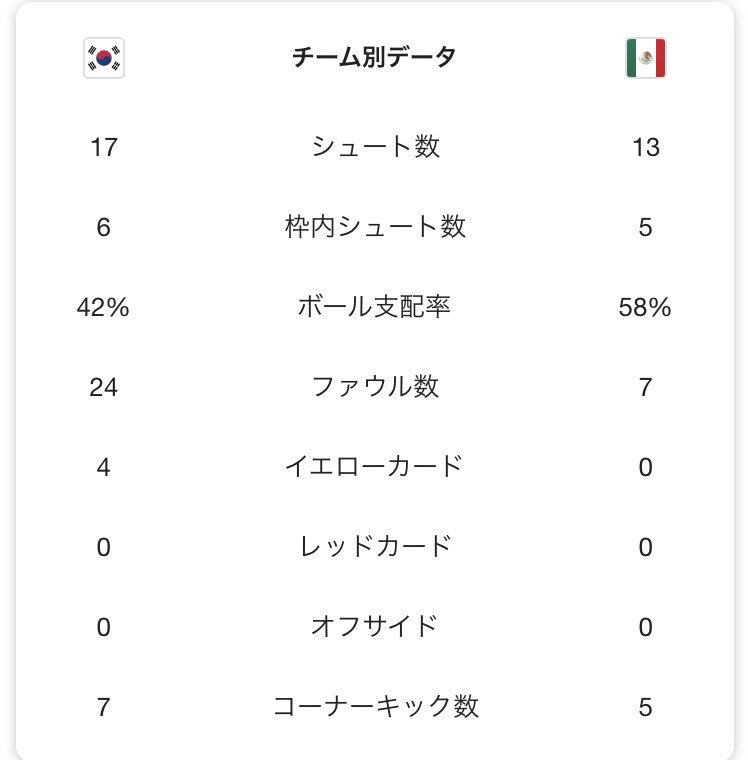Click South Korea's corner kick count 7

click(103, 707)
